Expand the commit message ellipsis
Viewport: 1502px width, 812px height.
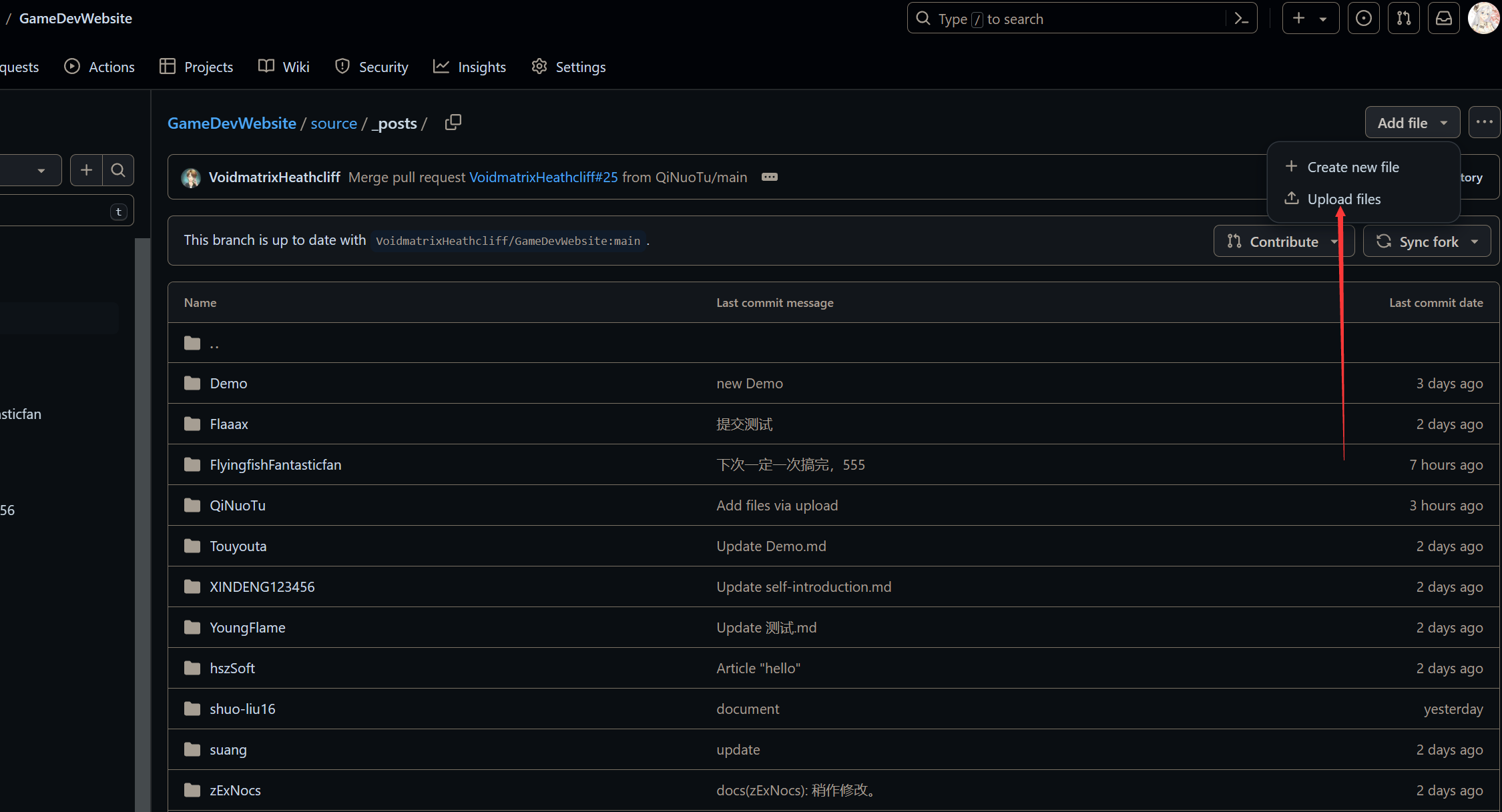pyautogui.click(x=769, y=177)
